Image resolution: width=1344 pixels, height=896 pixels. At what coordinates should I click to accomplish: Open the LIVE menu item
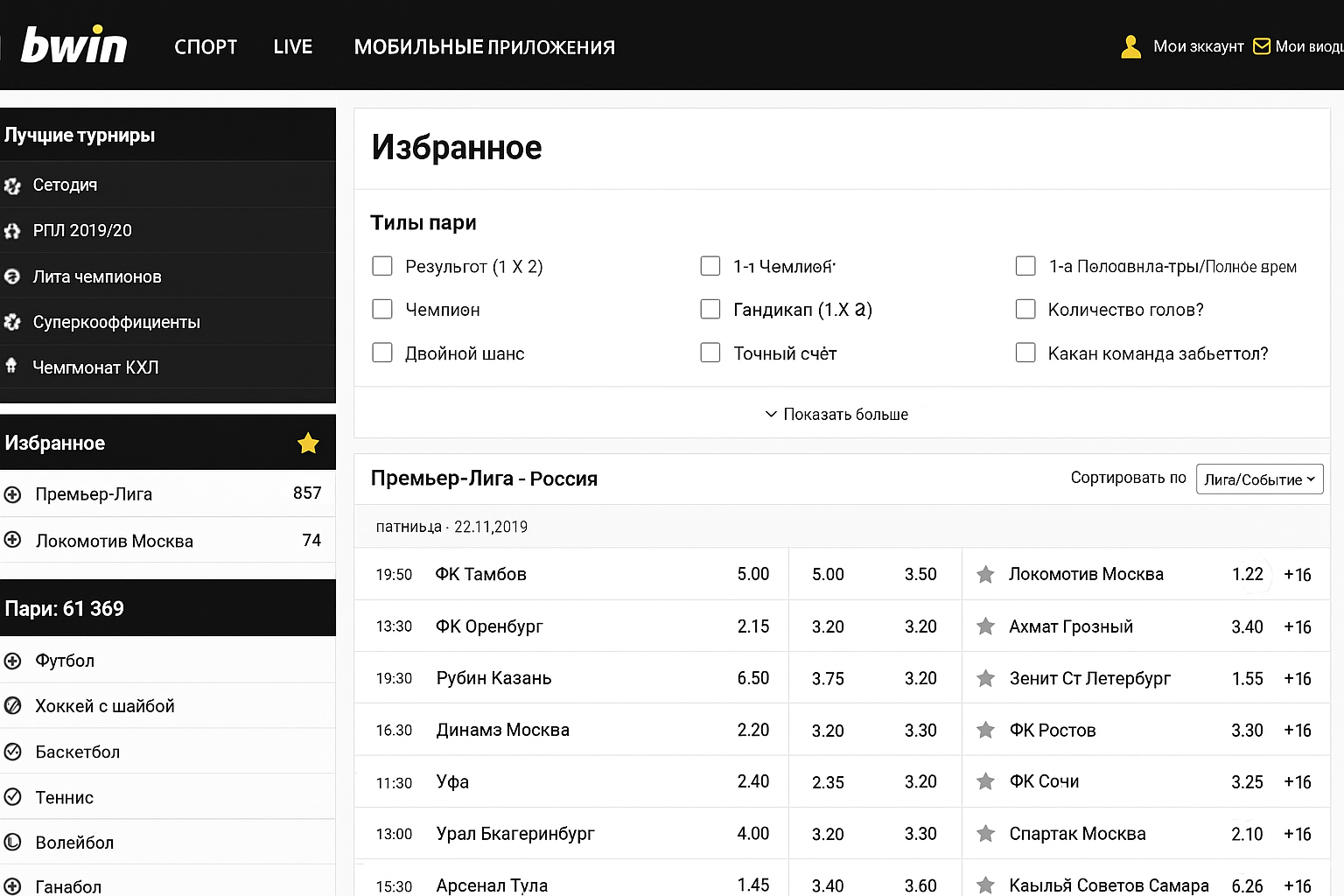[292, 47]
